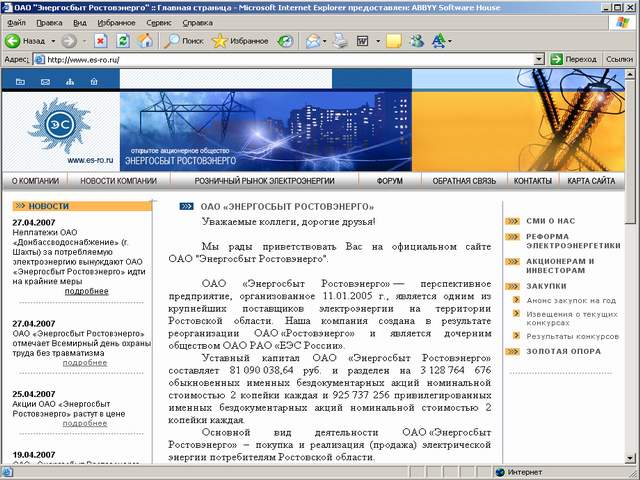Screen dimensions: 640x480
Task: Open History/Media round green icon
Action: click(285, 41)
